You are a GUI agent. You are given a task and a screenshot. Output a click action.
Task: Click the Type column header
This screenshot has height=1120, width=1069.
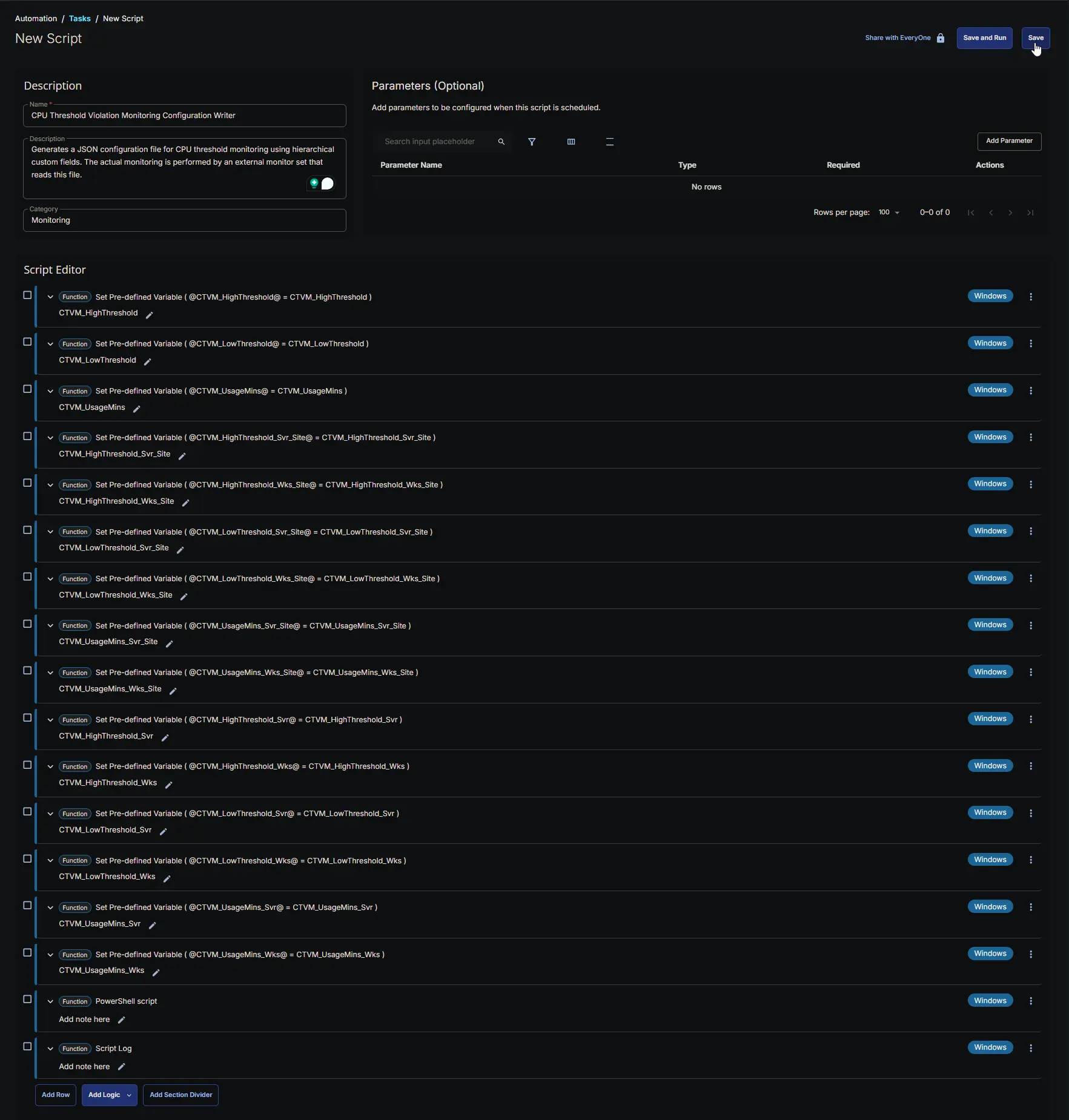(x=687, y=165)
